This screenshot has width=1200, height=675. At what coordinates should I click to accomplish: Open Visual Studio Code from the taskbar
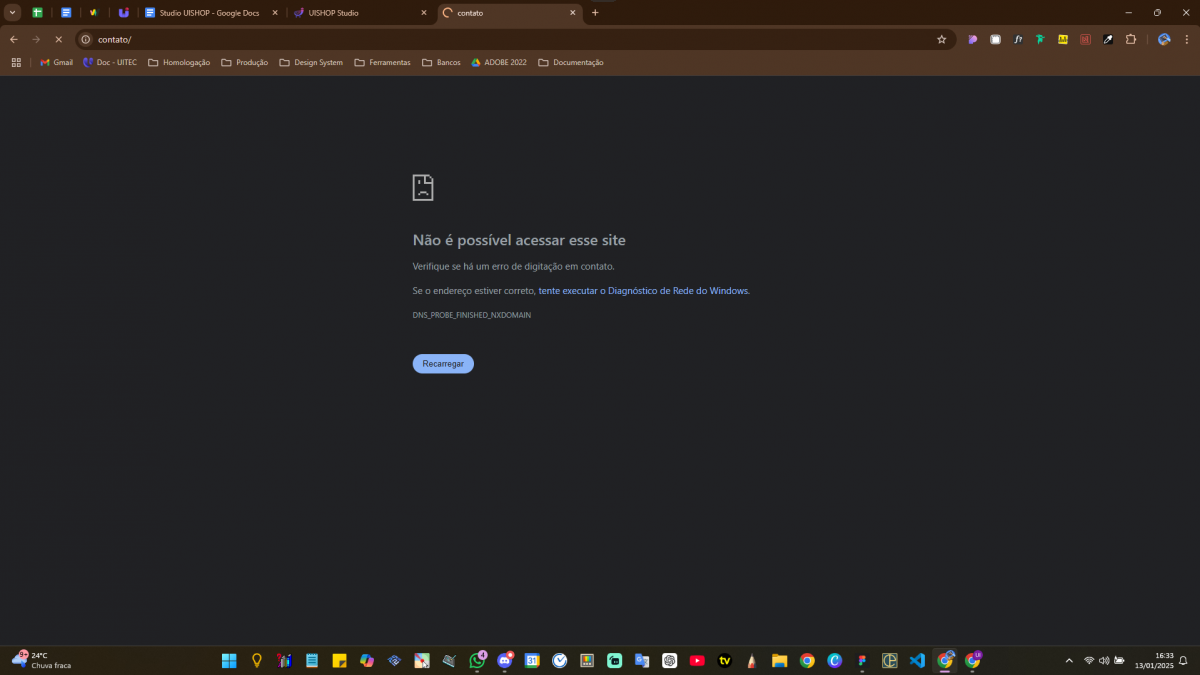pyautogui.click(x=917, y=660)
